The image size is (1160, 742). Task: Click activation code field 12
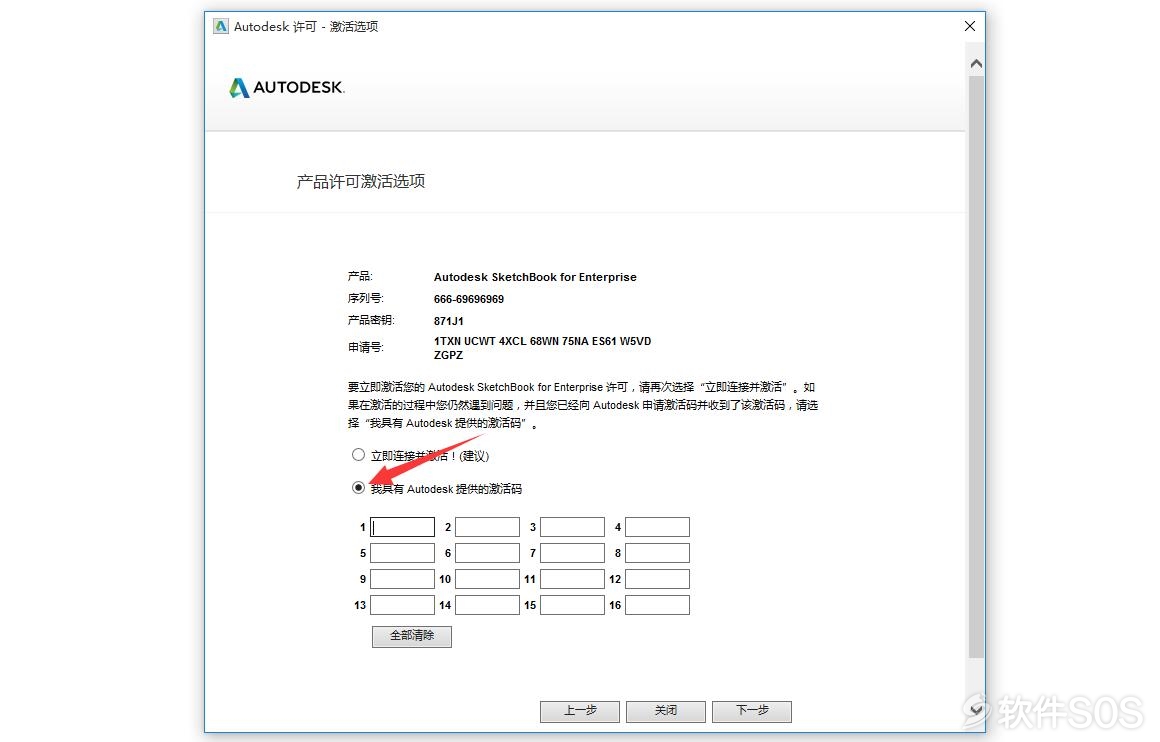(658, 579)
